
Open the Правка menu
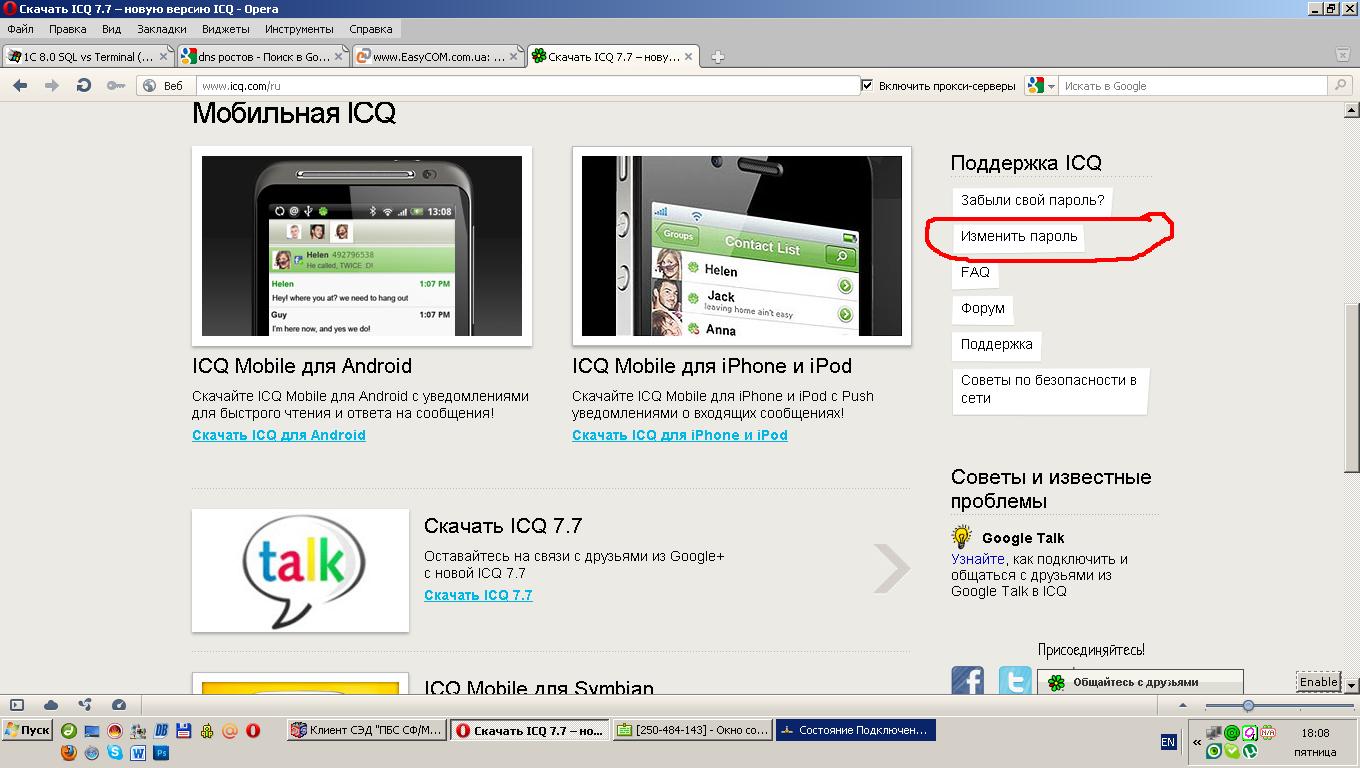[67, 29]
